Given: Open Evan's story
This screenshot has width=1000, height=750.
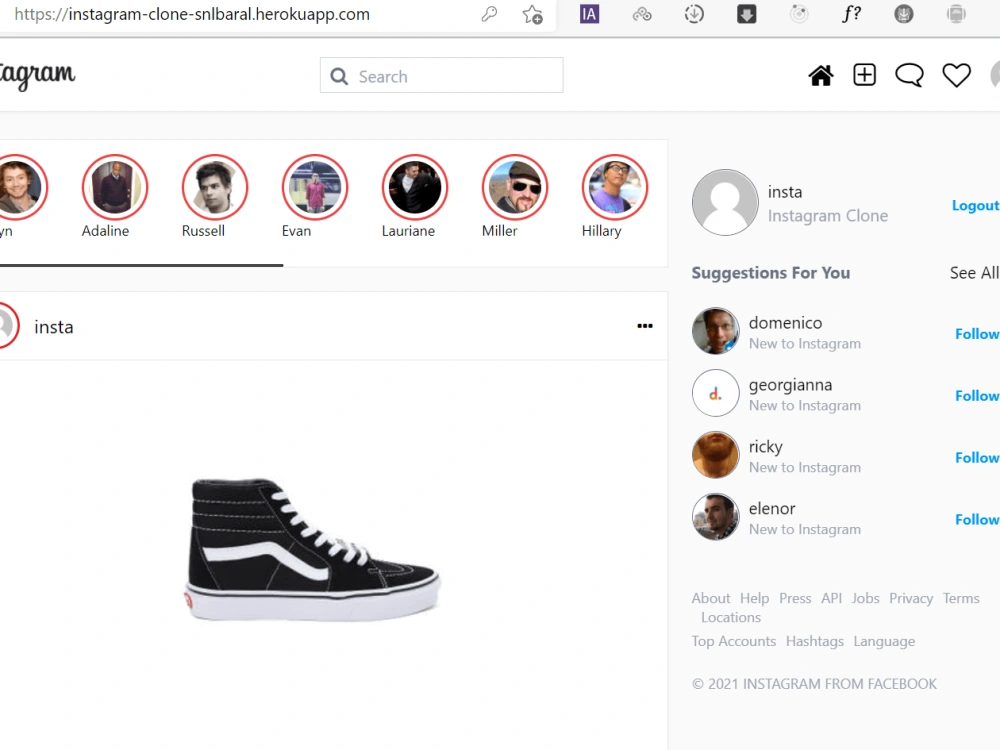Looking at the screenshot, I should pyautogui.click(x=315, y=187).
